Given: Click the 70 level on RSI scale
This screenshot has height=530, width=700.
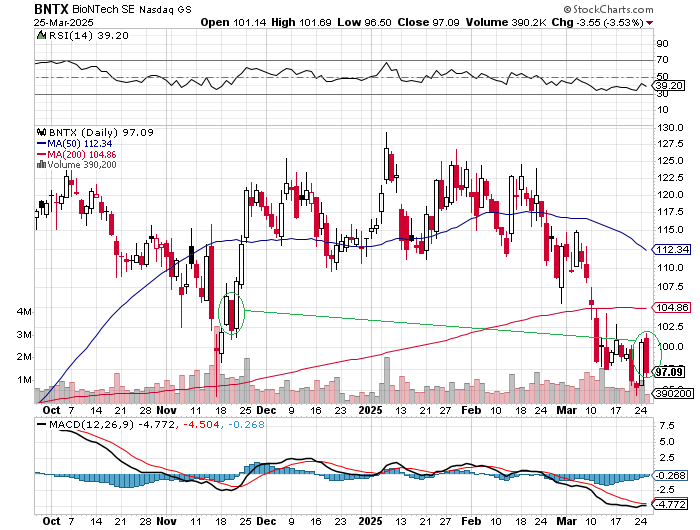Looking at the screenshot, I should 662,59.
